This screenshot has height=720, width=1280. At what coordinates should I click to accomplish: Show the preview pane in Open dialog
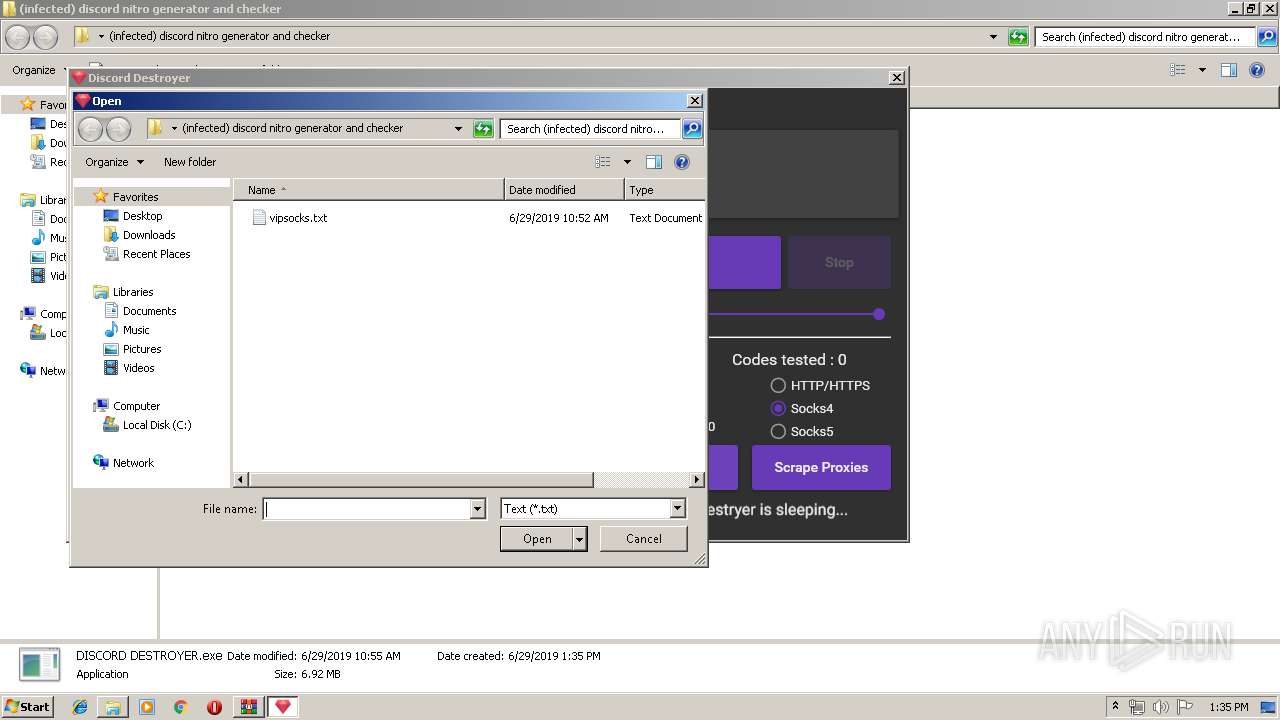click(x=654, y=162)
